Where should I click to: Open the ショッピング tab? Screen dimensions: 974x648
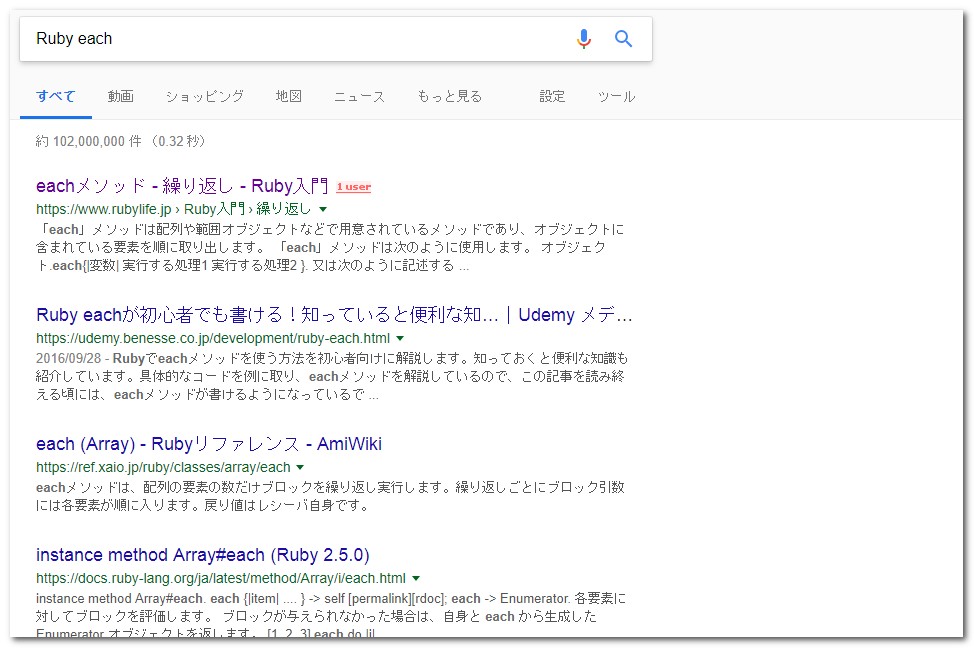point(204,96)
